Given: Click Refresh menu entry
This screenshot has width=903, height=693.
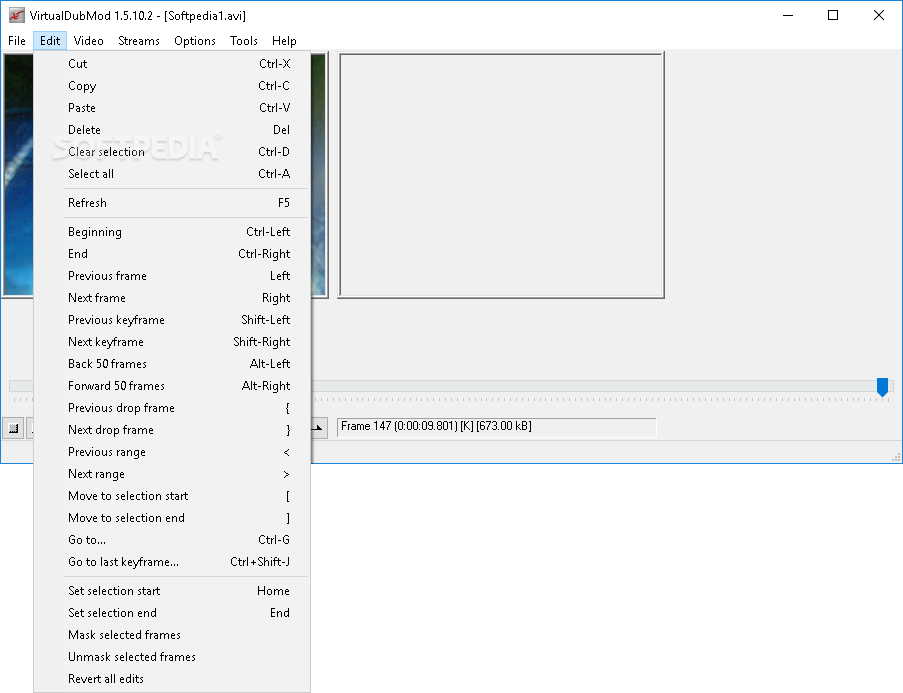Looking at the screenshot, I should (x=172, y=203).
